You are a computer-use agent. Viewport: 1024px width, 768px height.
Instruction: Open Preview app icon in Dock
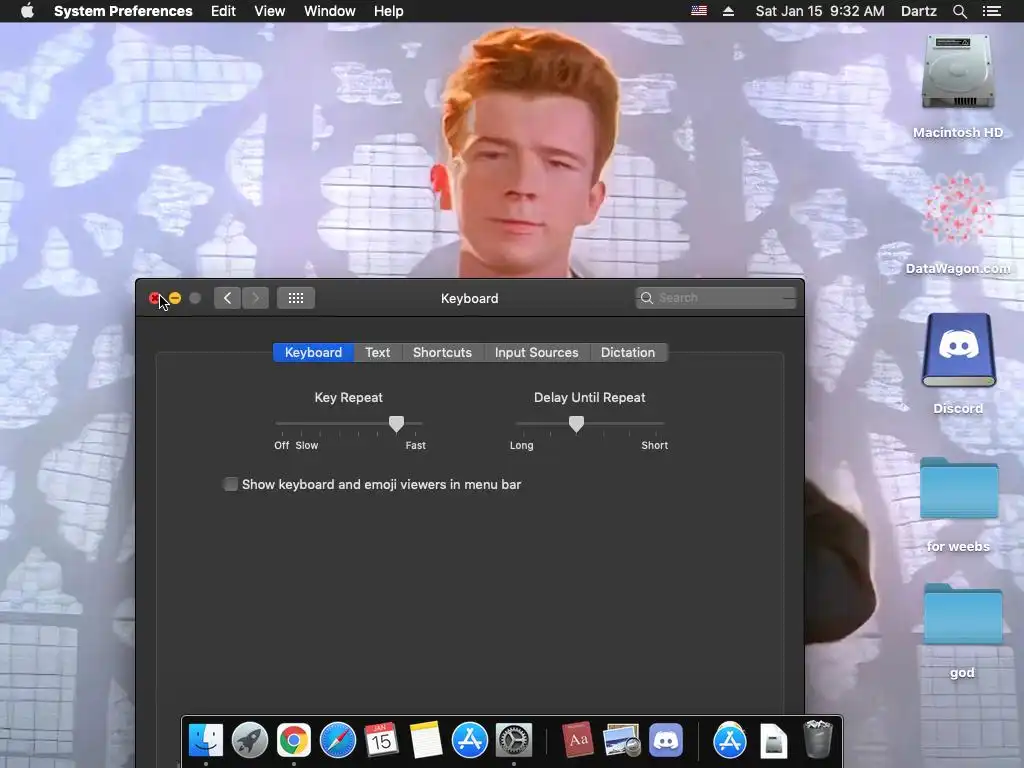point(622,740)
